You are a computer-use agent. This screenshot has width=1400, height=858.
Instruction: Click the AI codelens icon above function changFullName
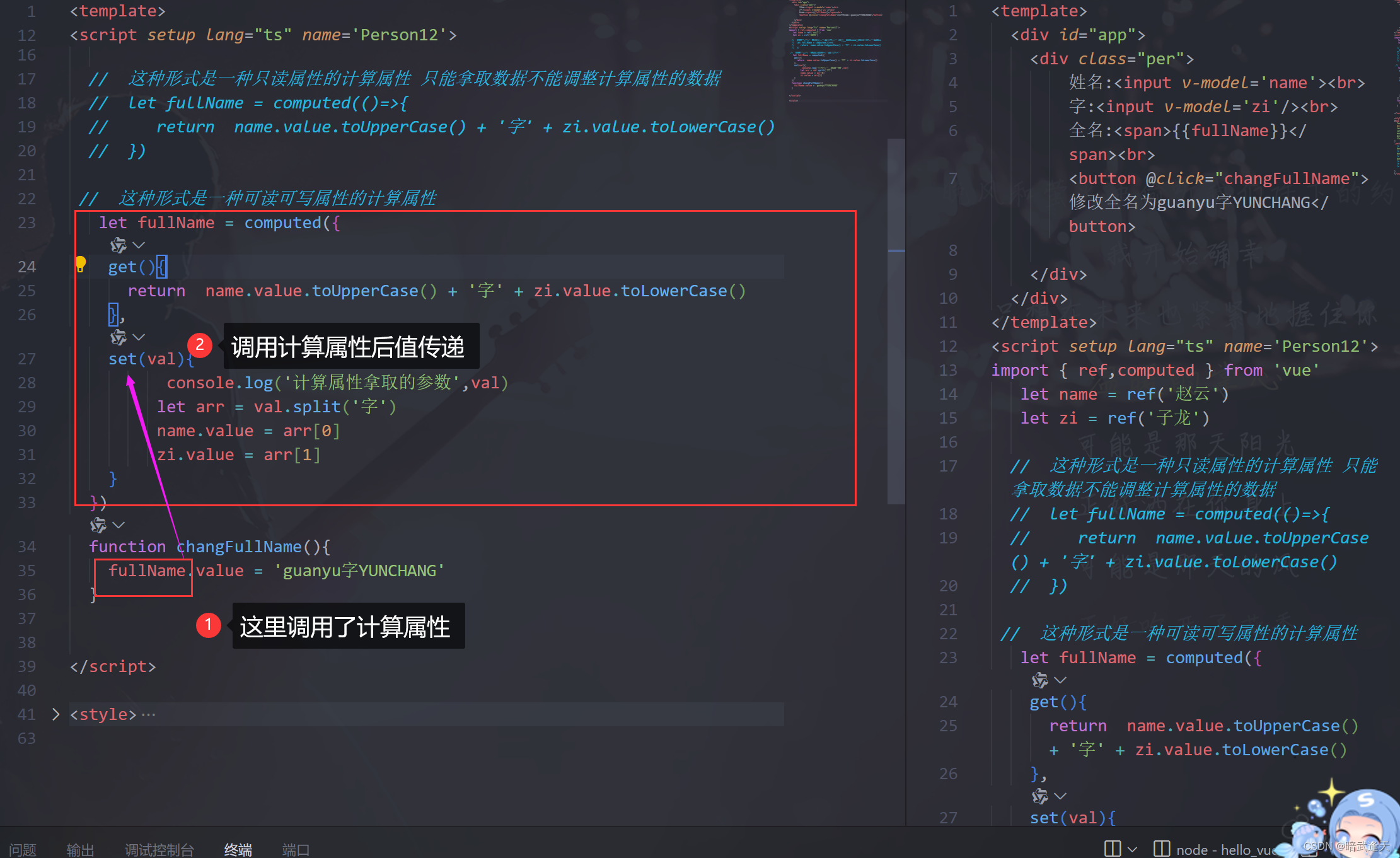pos(98,525)
